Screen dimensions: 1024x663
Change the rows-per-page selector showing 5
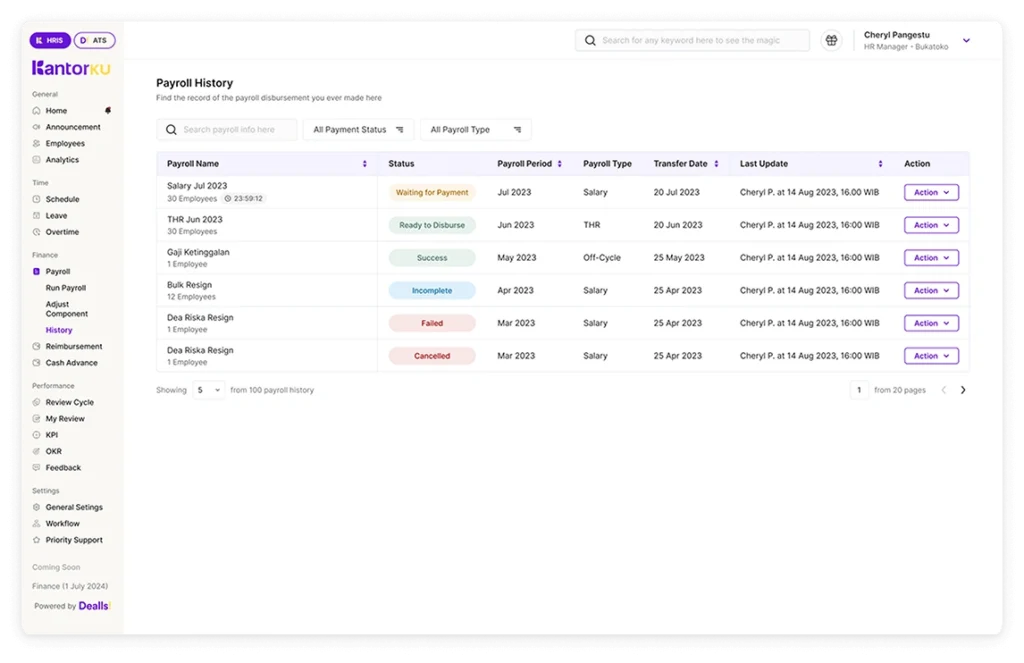coord(206,390)
